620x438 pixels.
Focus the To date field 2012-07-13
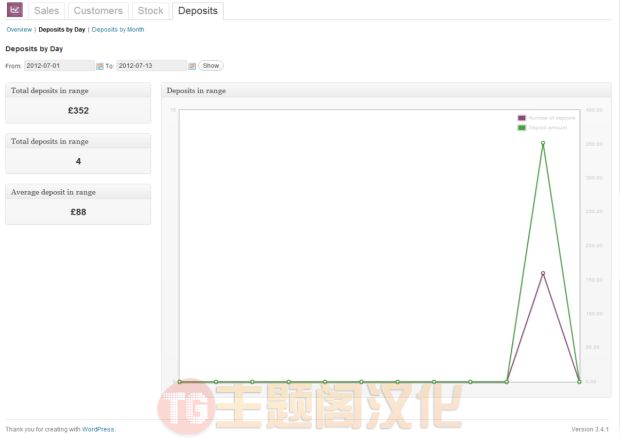[151, 66]
